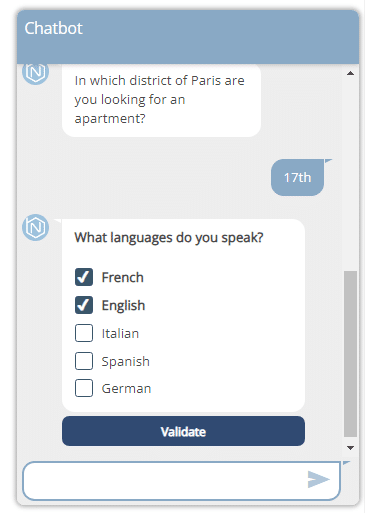
Task: Tick the Spanish checkbox
Action: [x=84, y=361]
